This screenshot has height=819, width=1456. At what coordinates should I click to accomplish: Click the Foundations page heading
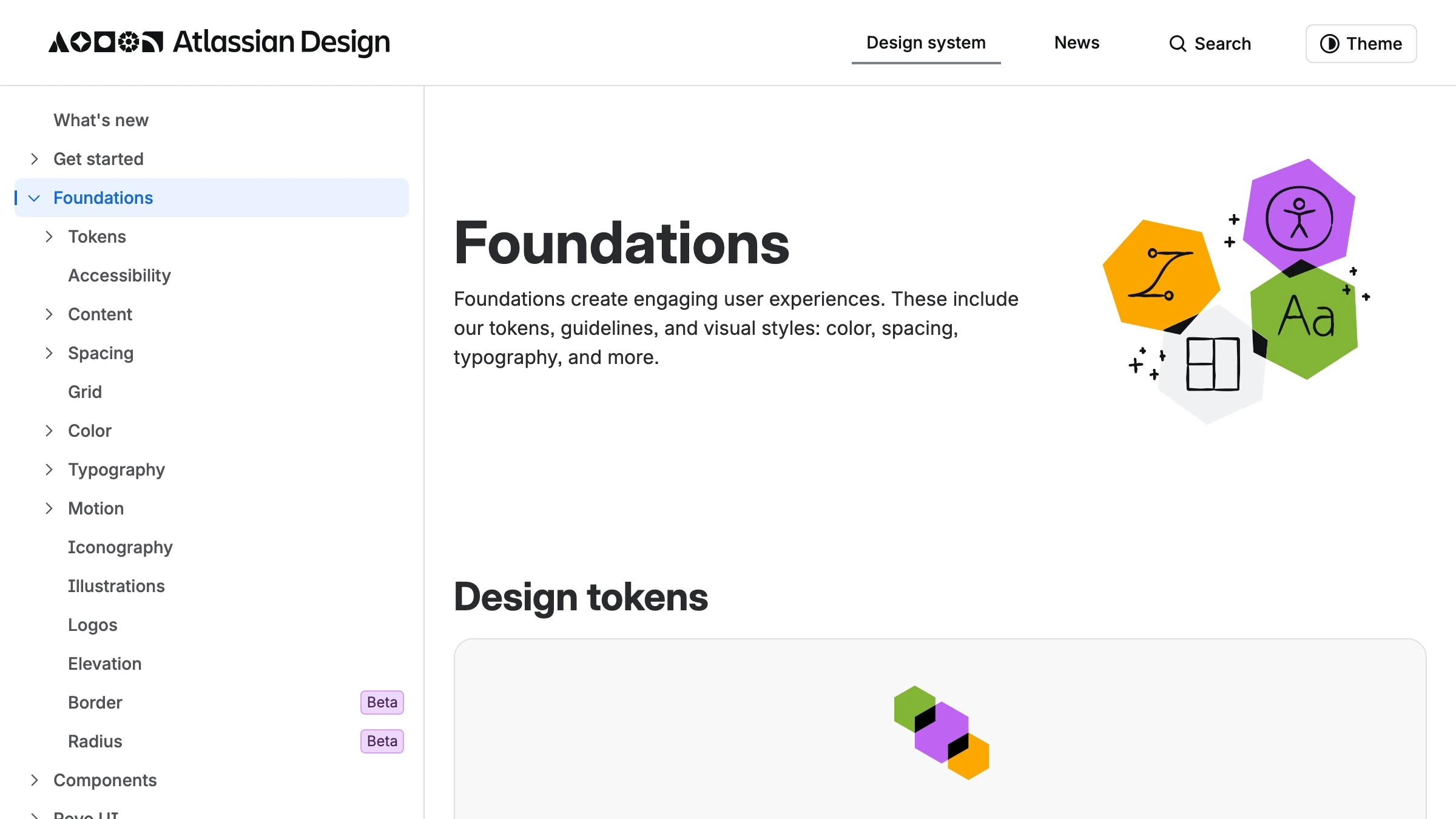[x=621, y=243]
